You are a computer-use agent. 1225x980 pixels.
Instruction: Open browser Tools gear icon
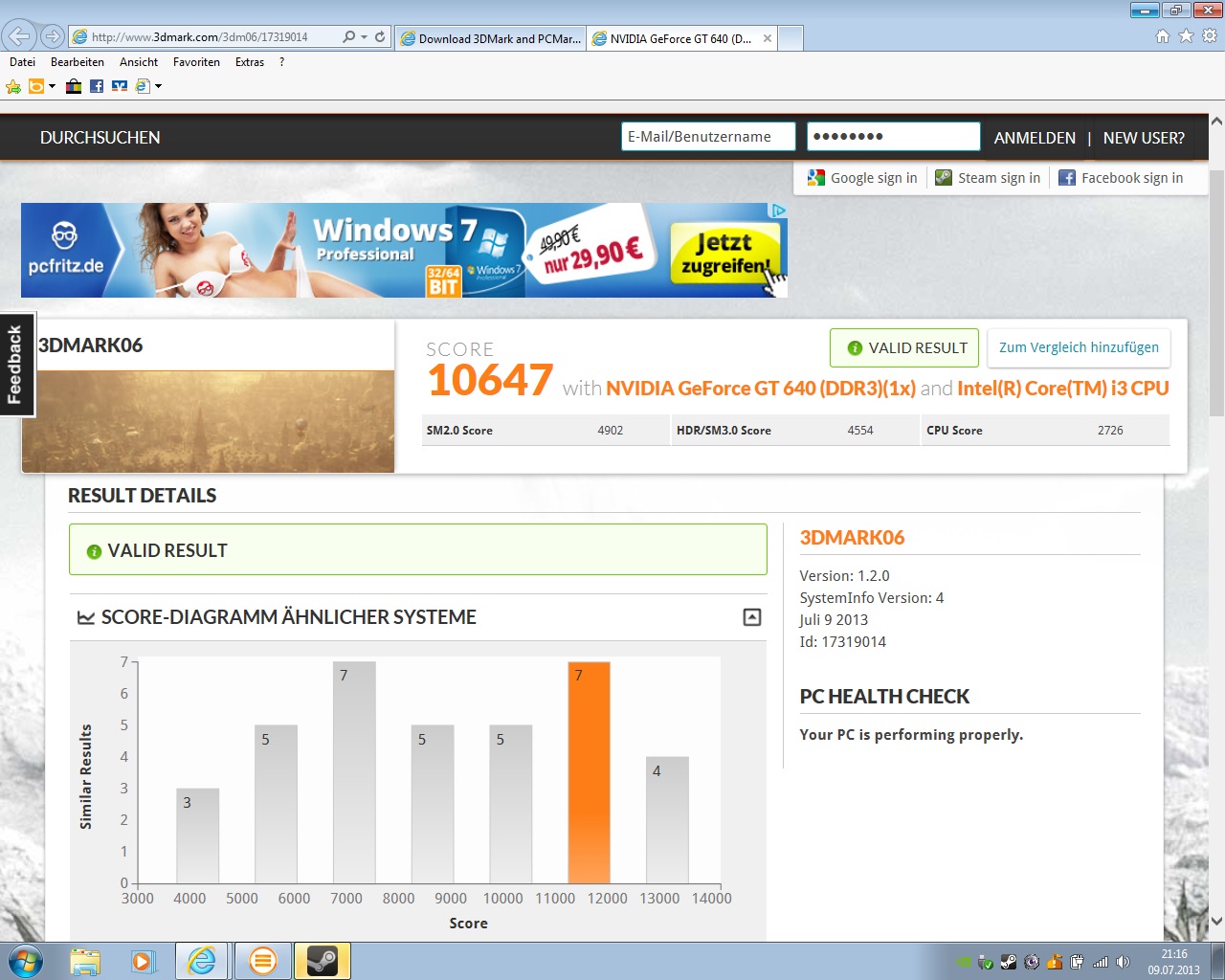[x=1210, y=36]
